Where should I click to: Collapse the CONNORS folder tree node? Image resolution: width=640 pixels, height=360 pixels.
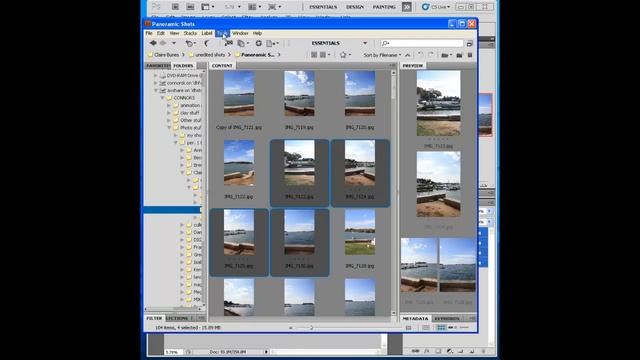coord(162,98)
